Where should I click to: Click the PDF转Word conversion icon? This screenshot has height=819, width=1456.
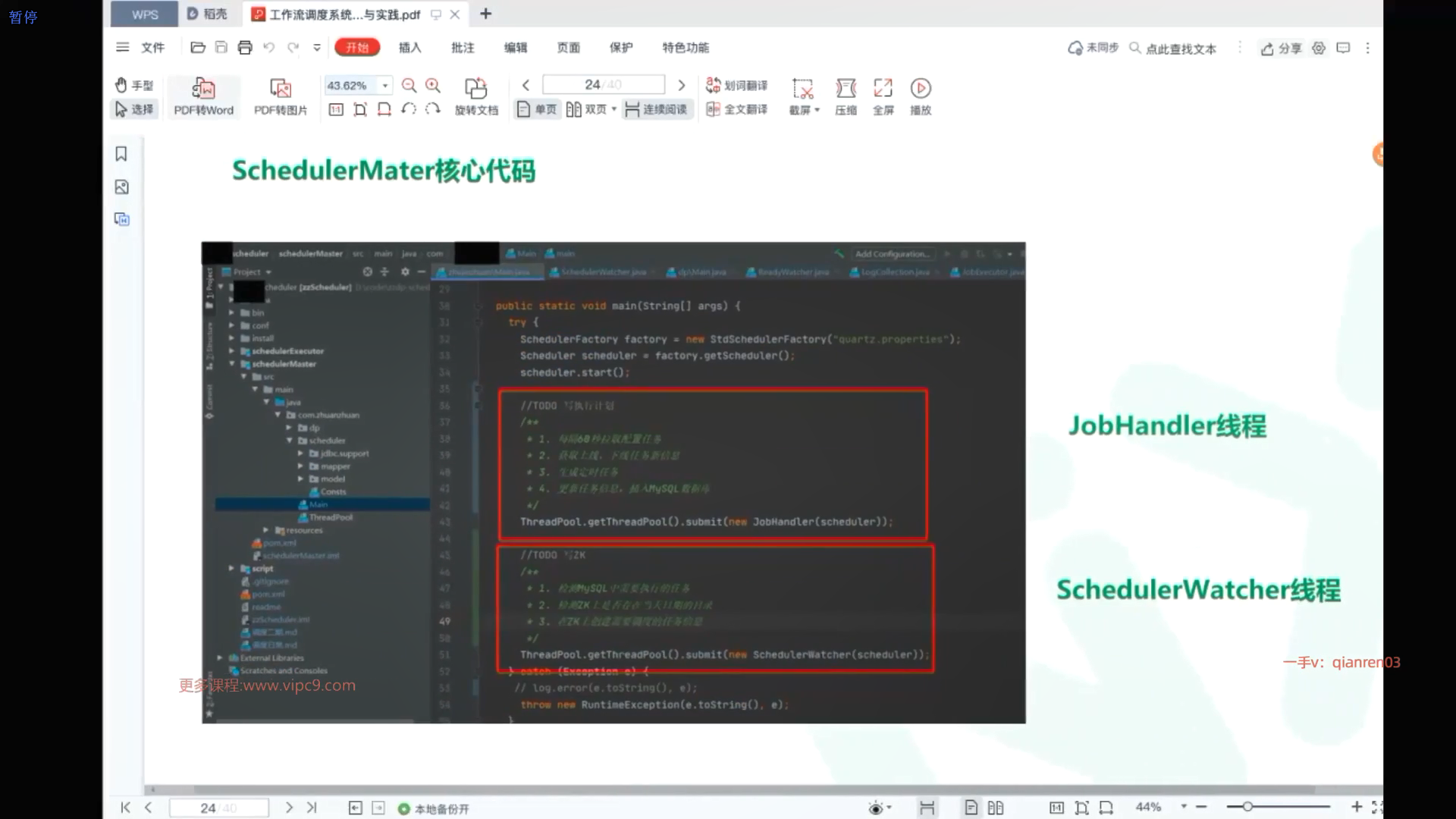tap(203, 89)
